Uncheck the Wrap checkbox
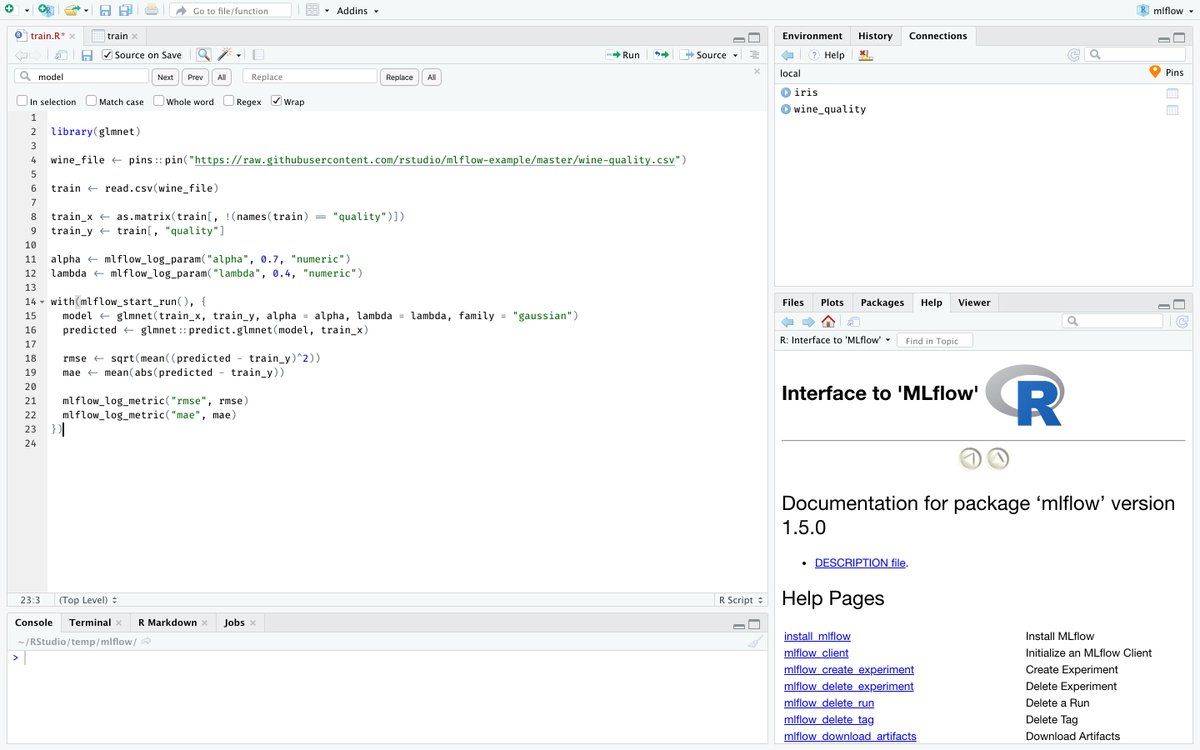 276,101
